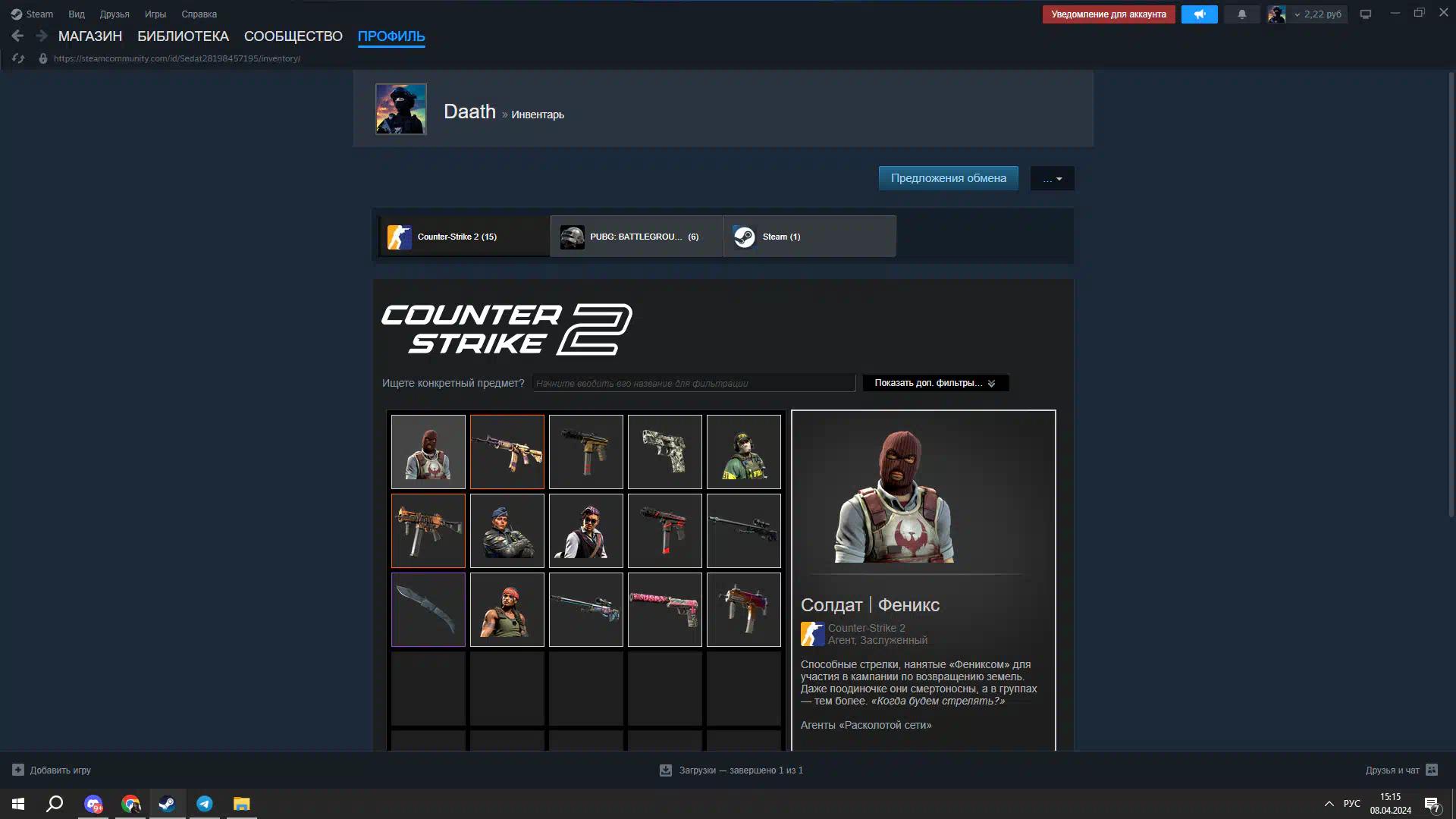Show hidden system tray icons

[x=1329, y=804]
